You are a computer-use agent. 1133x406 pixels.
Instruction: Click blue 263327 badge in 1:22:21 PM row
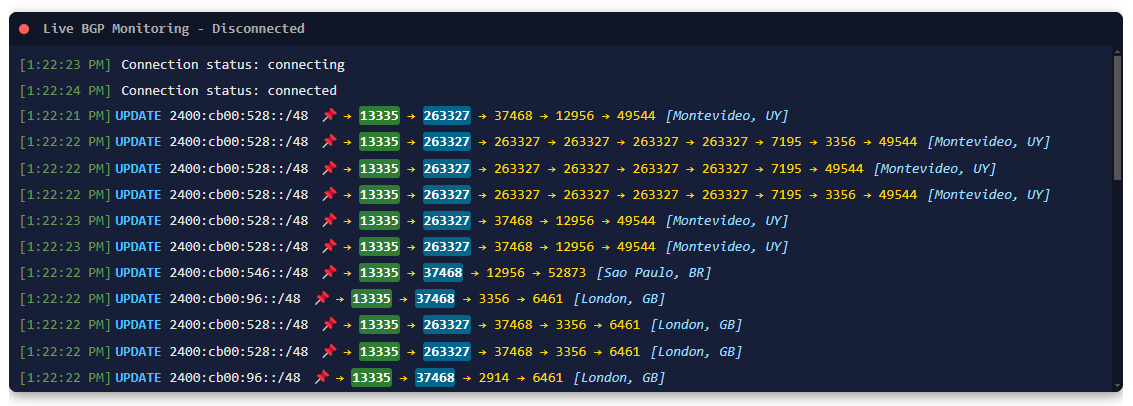click(x=447, y=116)
